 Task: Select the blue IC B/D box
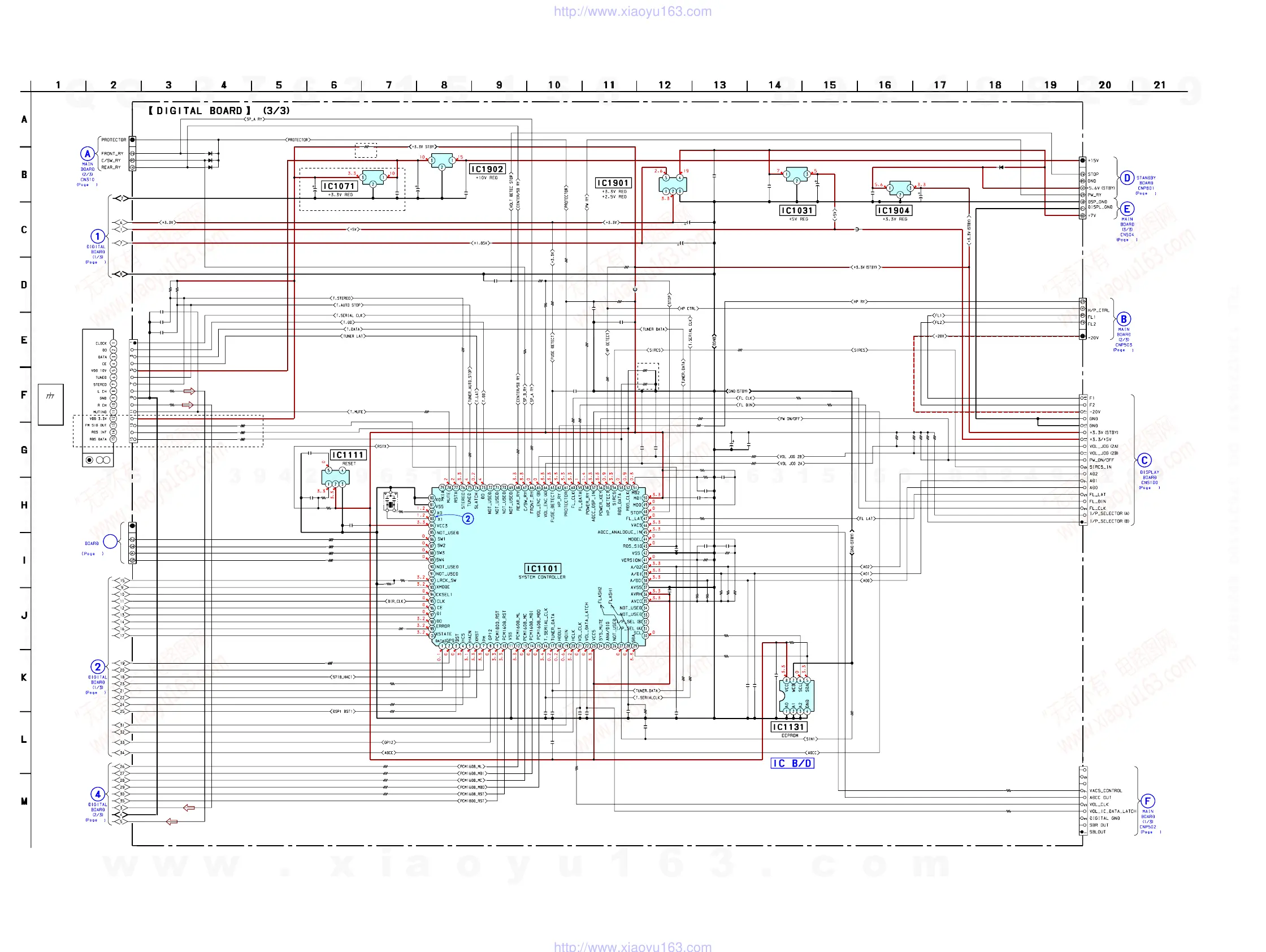[792, 763]
